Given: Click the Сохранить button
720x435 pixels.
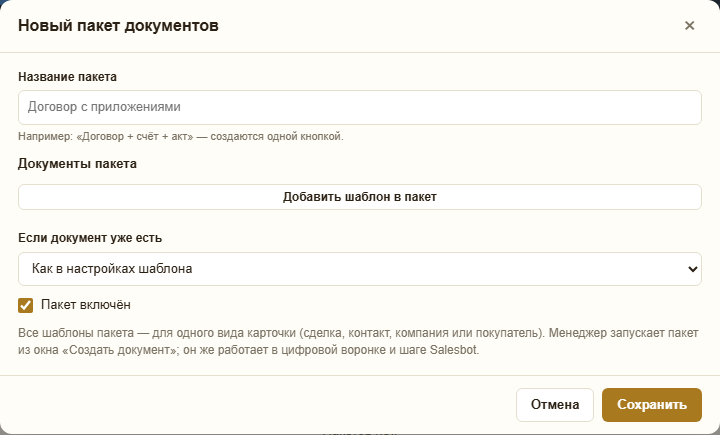Looking at the screenshot, I should pyautogui.click(x=652, y=405).
